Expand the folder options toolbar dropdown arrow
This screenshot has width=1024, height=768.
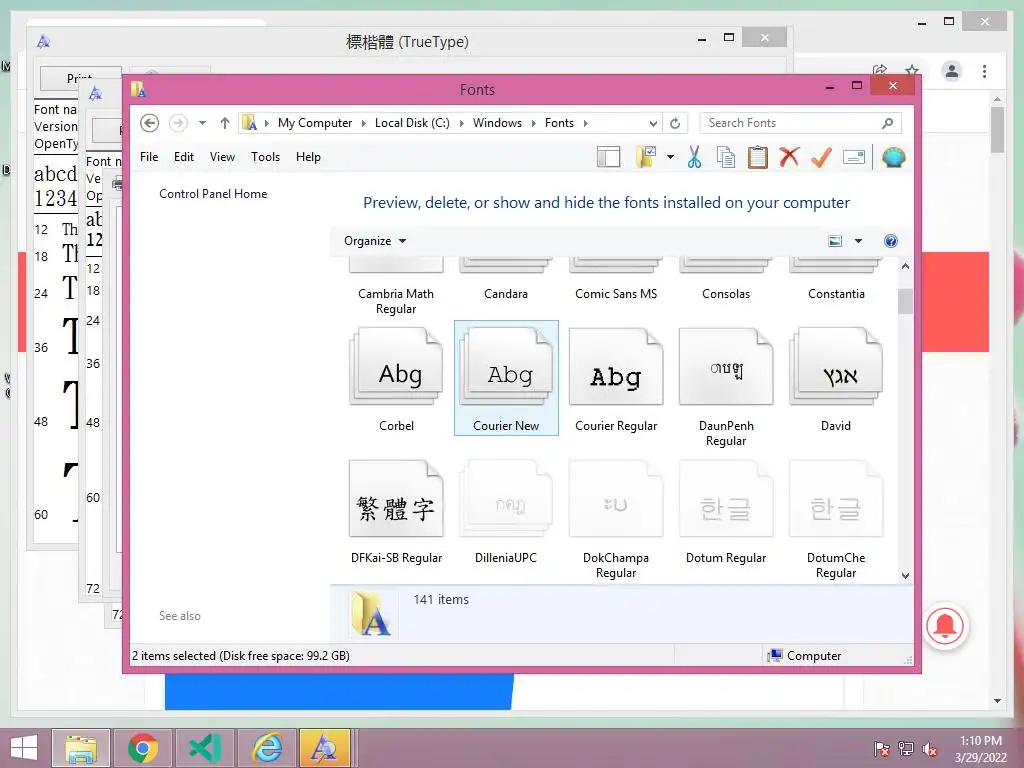click(670, 157)
